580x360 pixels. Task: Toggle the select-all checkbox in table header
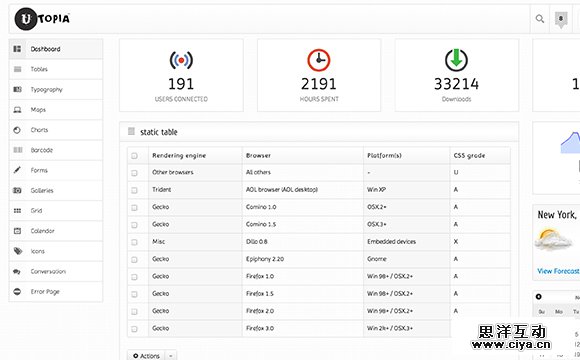tap(134, 156)
